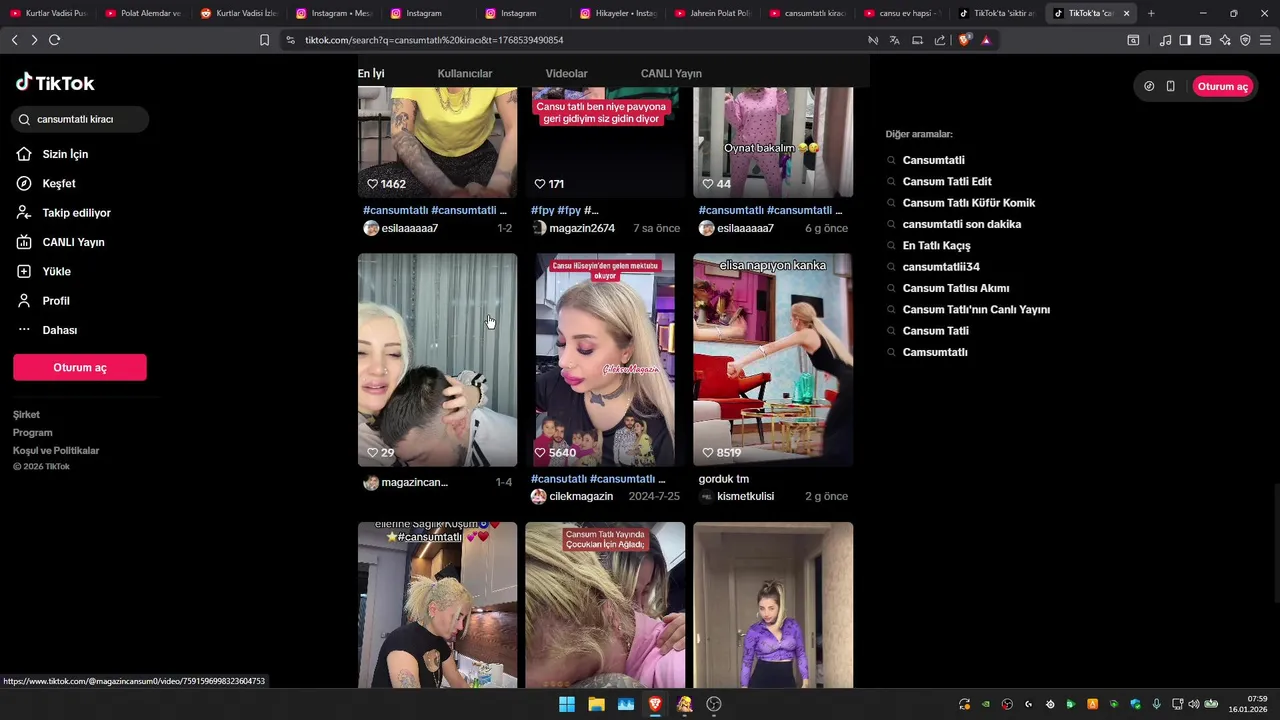Click the search field with cansumtatlı kiracı

80,119
